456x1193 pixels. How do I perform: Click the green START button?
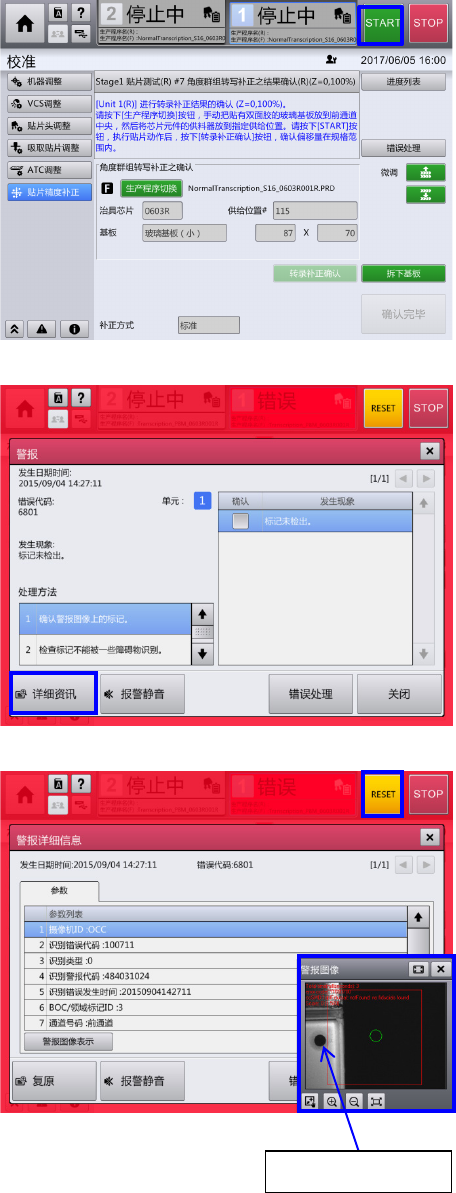click(382, 23)
